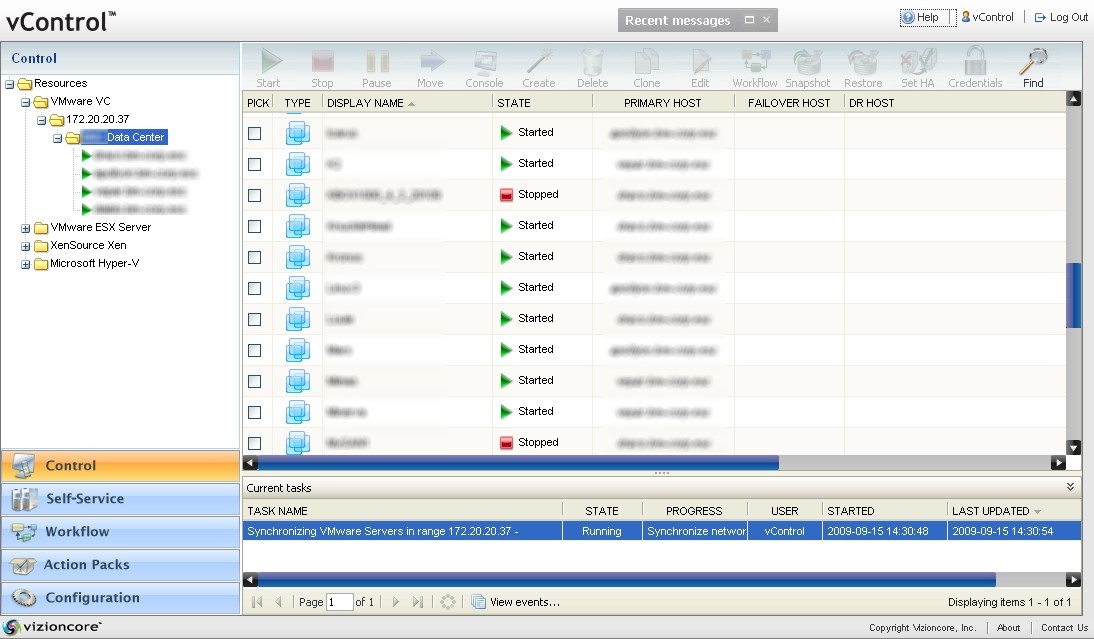The height and width of the screenshot is (639, 1094).
Task: Go to previous page of tasks
Action: (x=278, y=602)
